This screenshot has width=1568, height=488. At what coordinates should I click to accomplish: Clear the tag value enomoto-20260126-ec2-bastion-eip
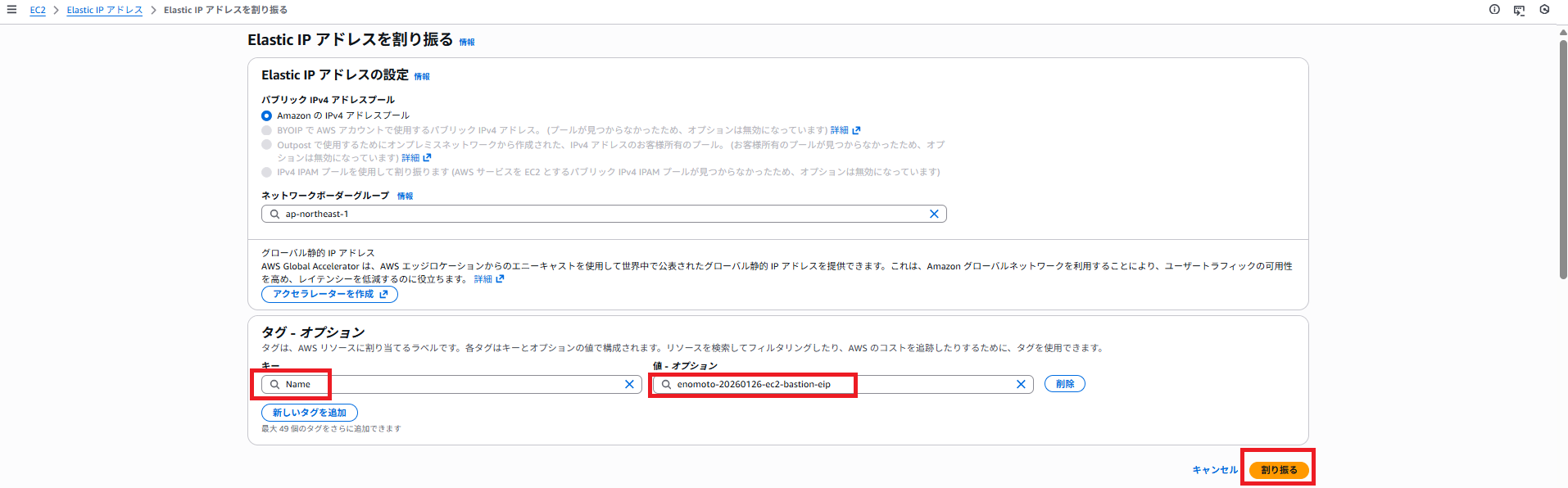1021,384
